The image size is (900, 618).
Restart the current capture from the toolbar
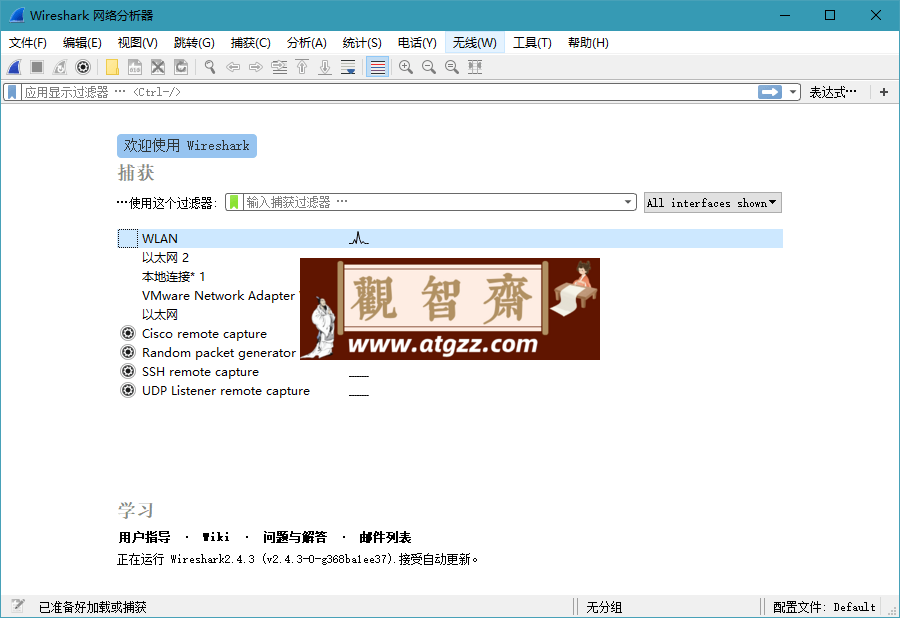click(60, 67)
